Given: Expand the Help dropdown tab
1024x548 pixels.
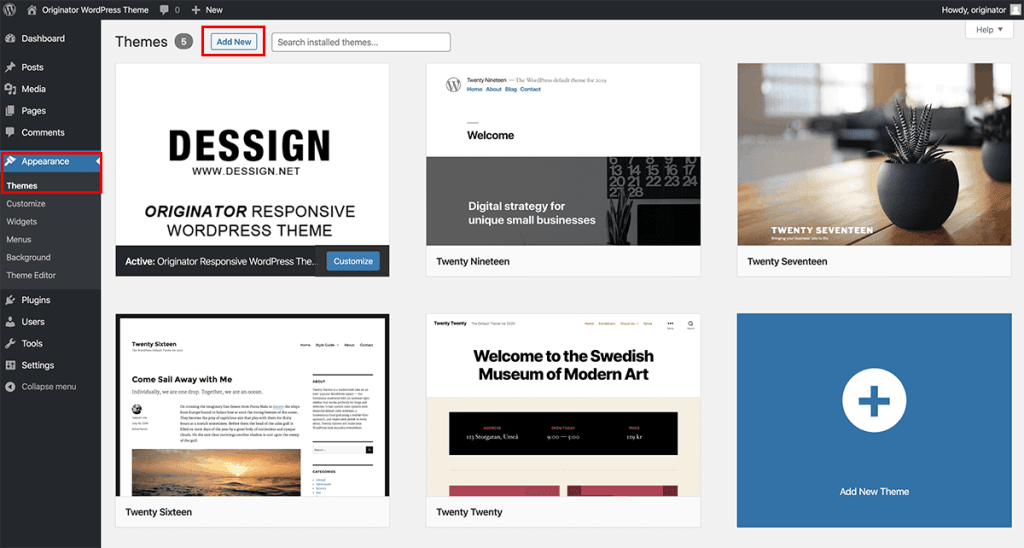Looking at the screenshot, I should tap(989, 29).
